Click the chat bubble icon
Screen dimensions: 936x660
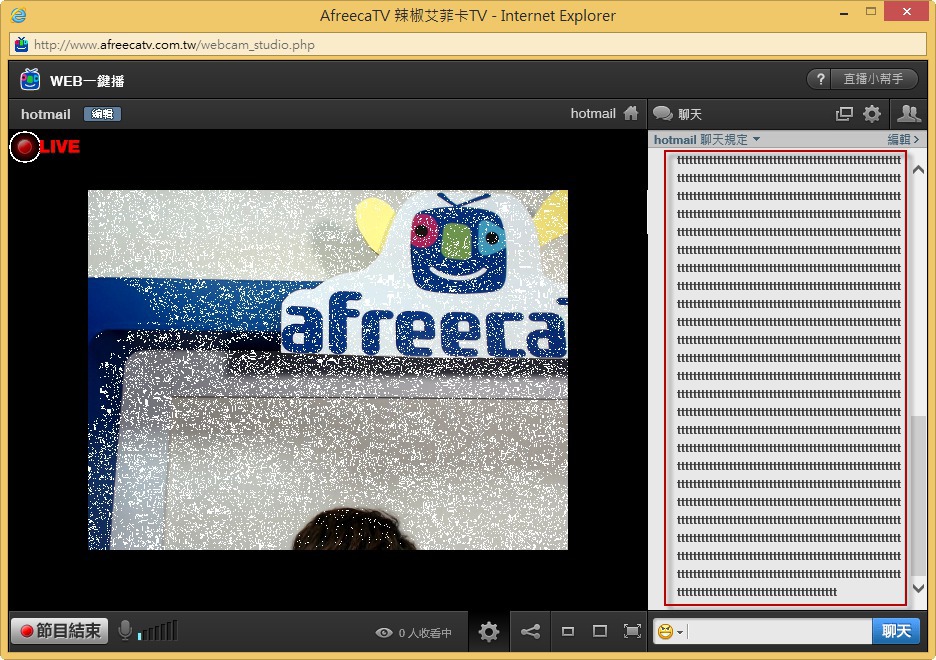[x=663, y=113]
